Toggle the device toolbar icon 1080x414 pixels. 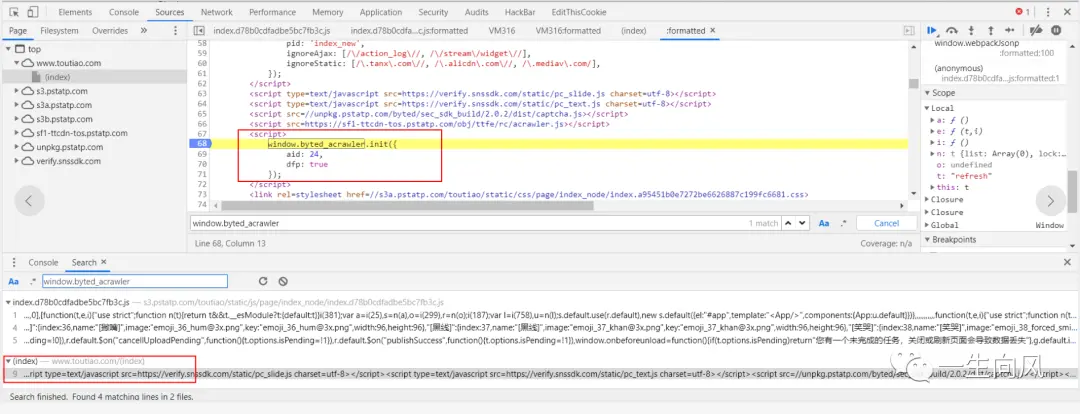point(33,12)
